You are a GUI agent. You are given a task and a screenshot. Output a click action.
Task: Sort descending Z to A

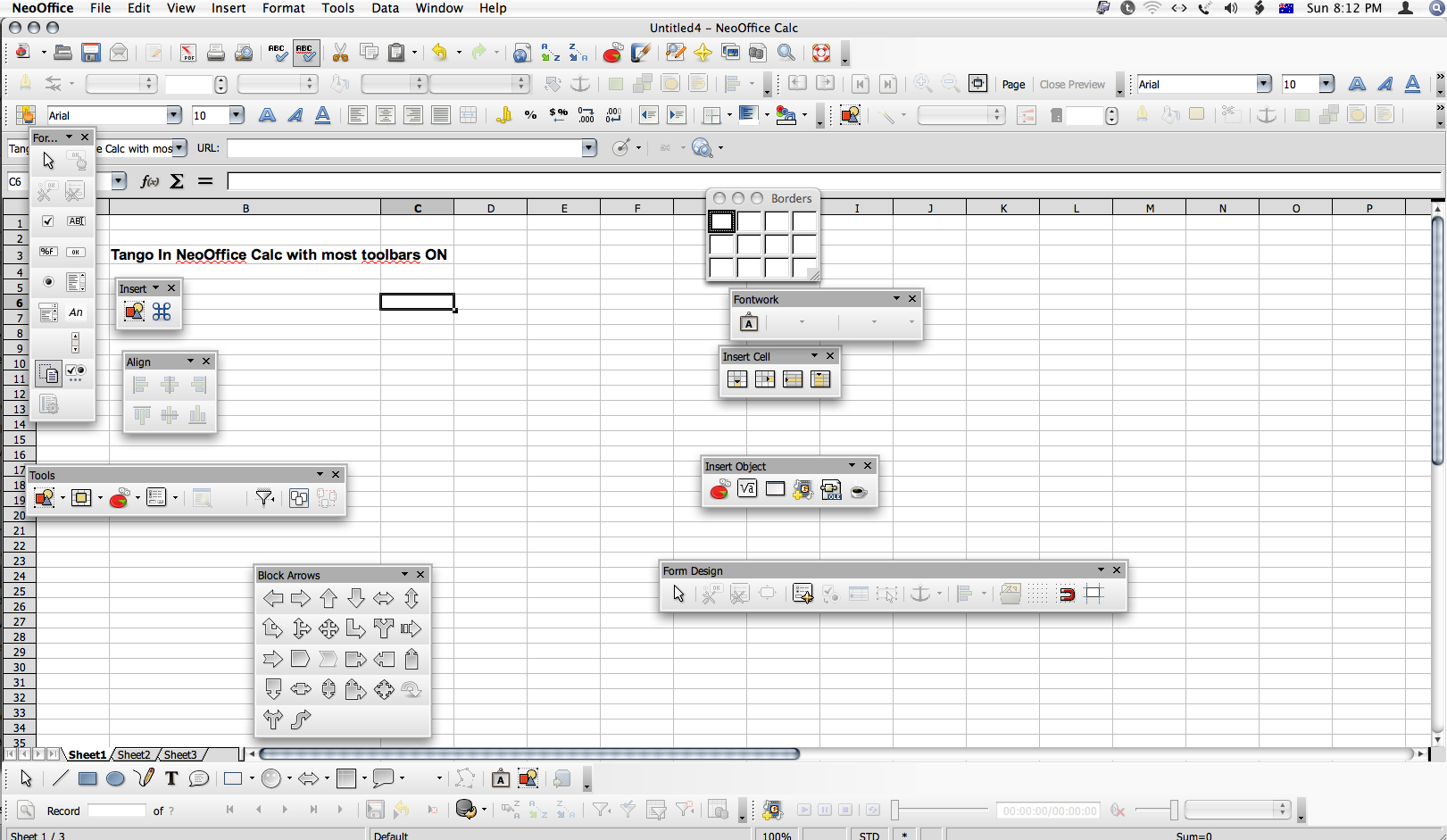click(578, 53)
